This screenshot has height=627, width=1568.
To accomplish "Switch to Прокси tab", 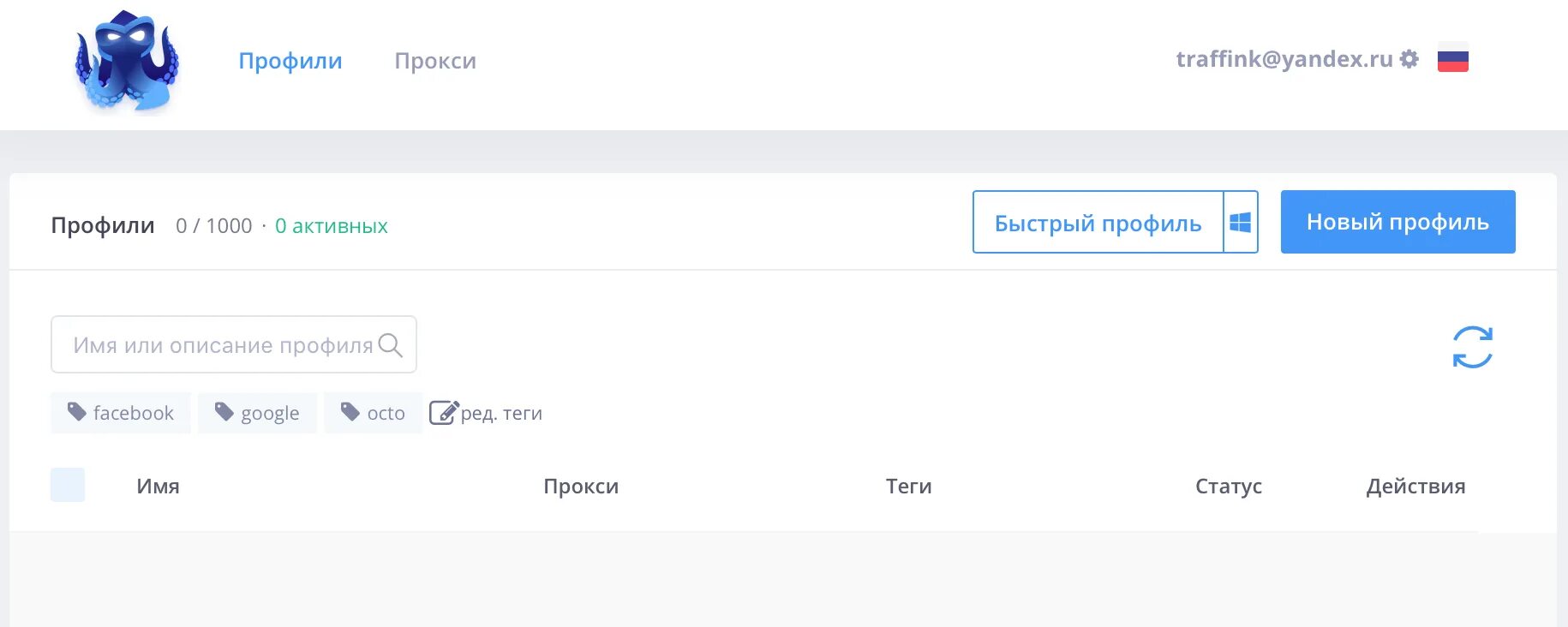I will (x=435, y=61).
